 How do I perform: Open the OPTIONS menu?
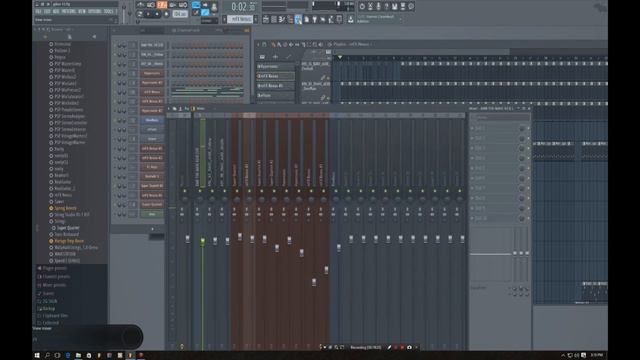(x=95, y=11)
